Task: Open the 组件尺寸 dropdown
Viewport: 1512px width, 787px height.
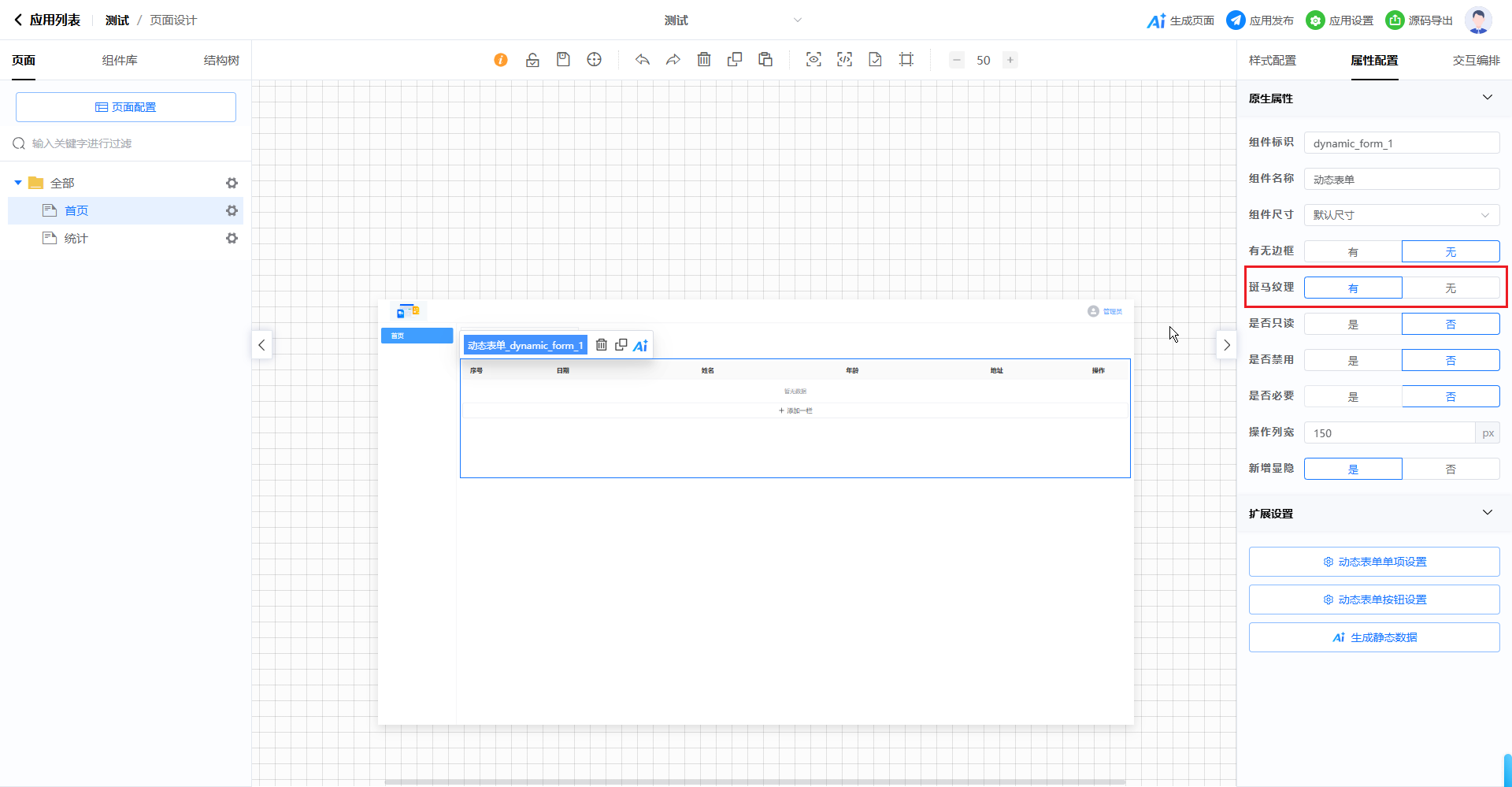Action: [1402, 215]
